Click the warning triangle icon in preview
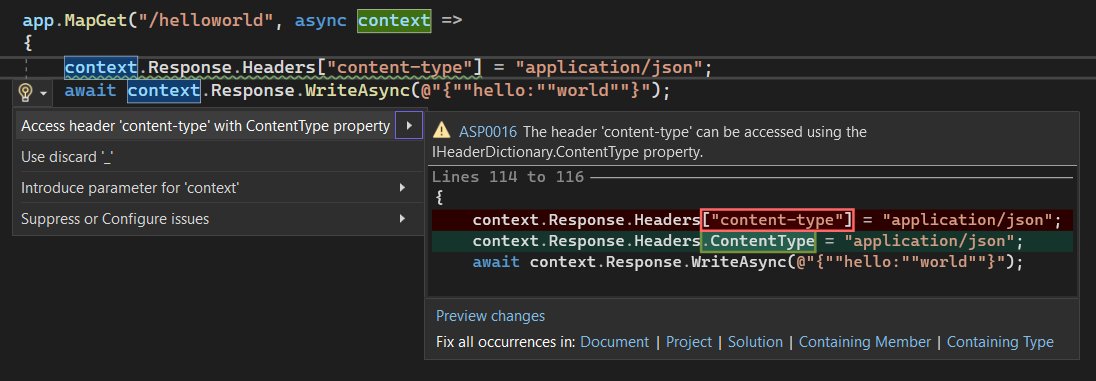This screenshot has width=1096, height=381. 442,131
